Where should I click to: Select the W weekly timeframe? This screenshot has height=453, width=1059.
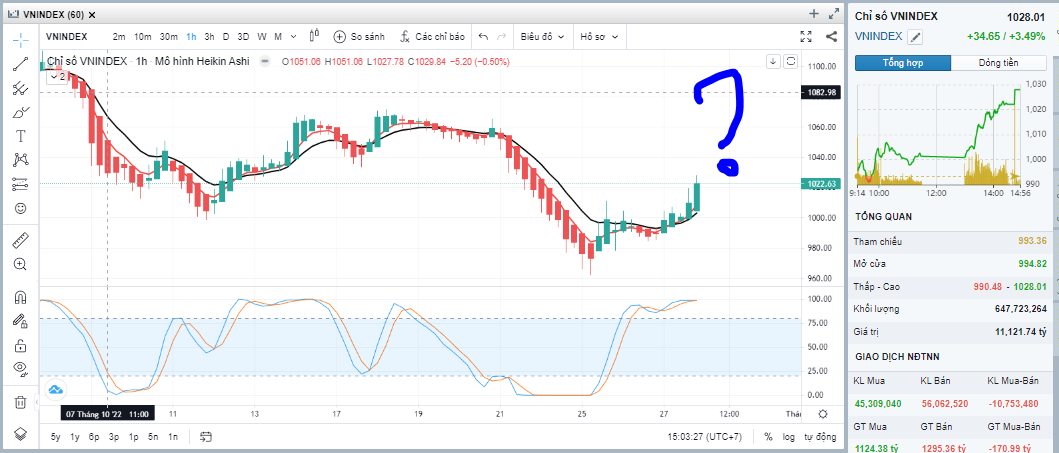tap(262, 36)
